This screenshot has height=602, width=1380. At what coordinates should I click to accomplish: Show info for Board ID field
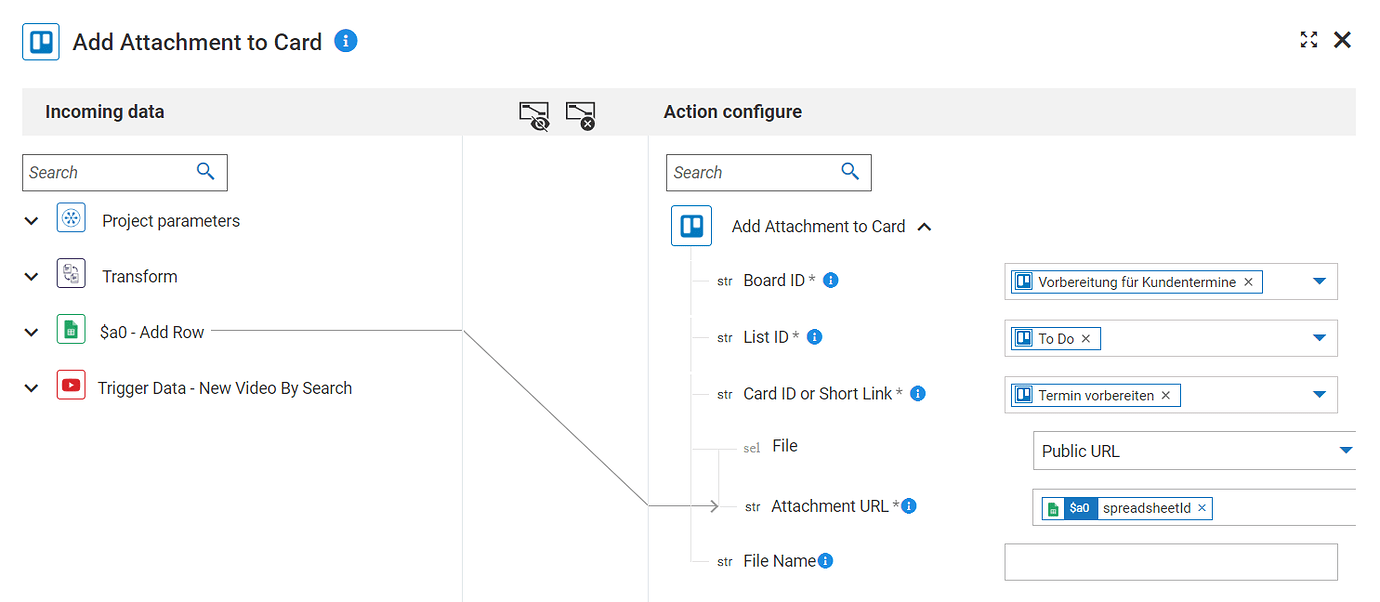[x=830, y=280]
